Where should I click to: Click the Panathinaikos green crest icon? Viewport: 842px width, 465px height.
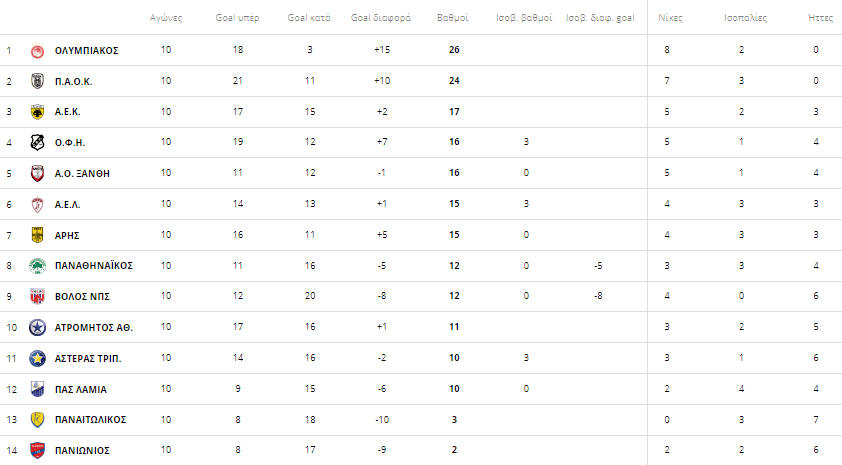[37, 266]
